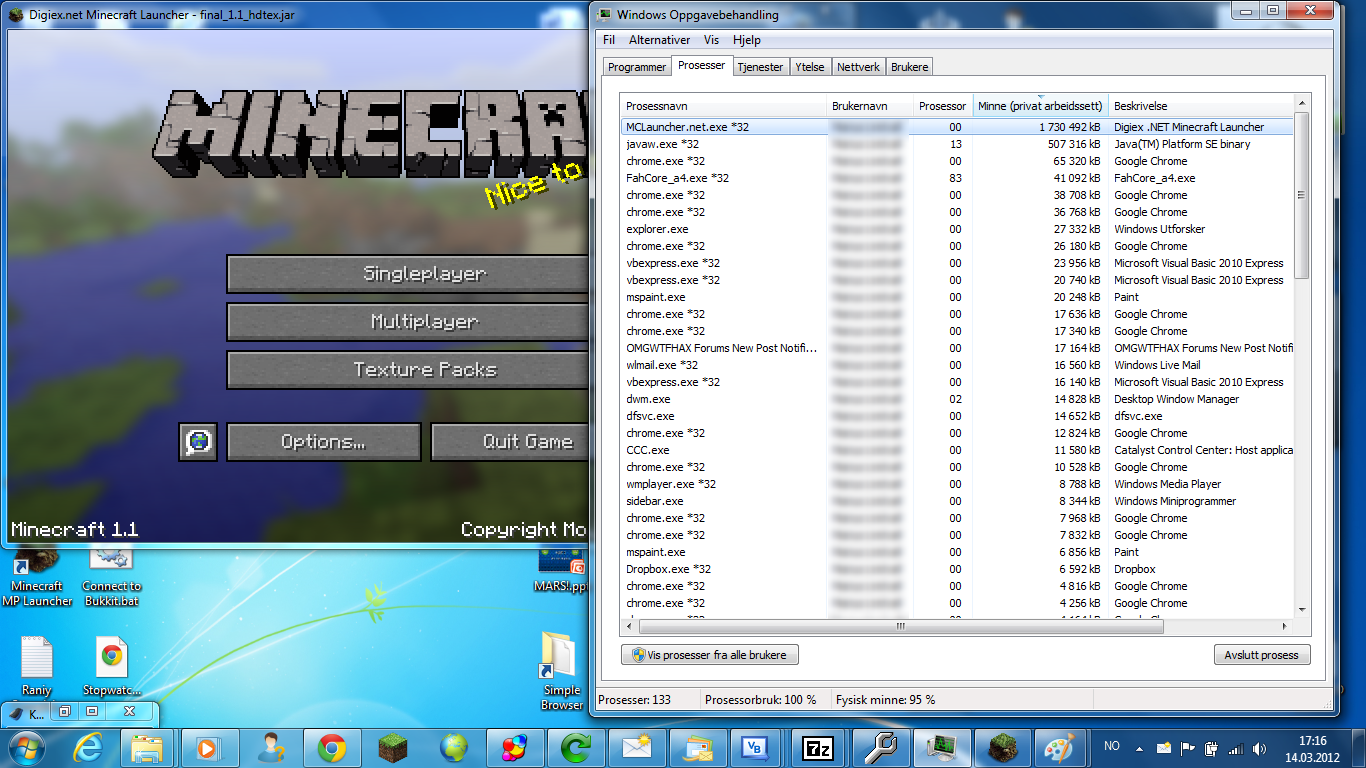Switch to the Brukere tab
Screen dimensions: 1366x768
910,67
